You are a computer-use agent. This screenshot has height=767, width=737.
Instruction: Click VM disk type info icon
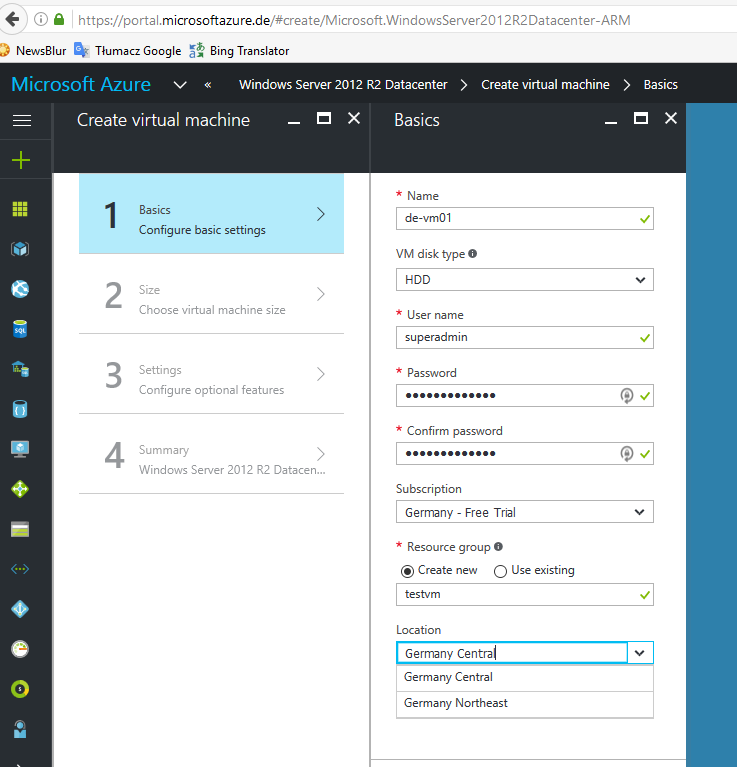472,253
